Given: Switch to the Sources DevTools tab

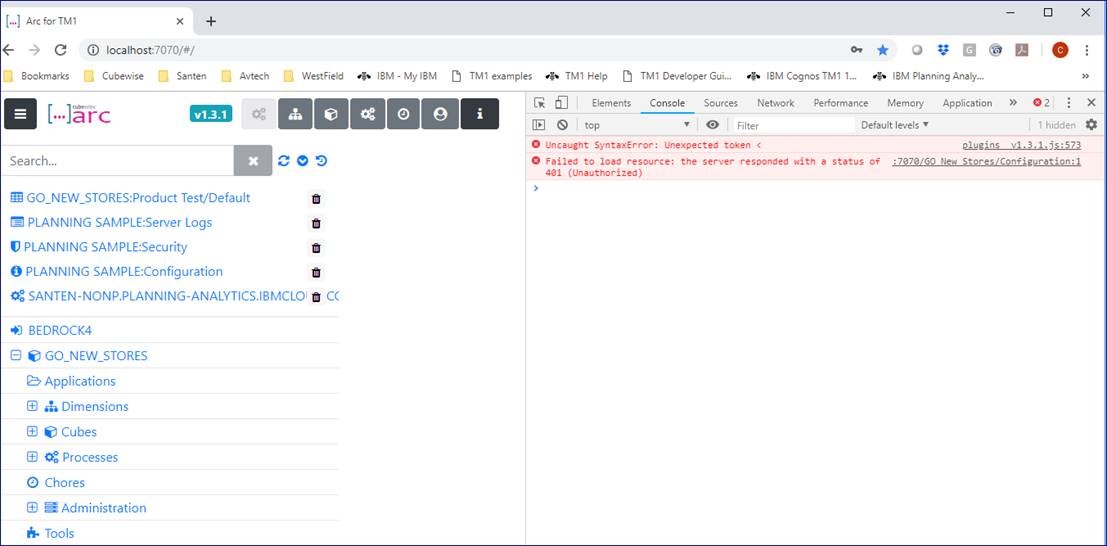Looking at the screenshot, I should point(721,103).
